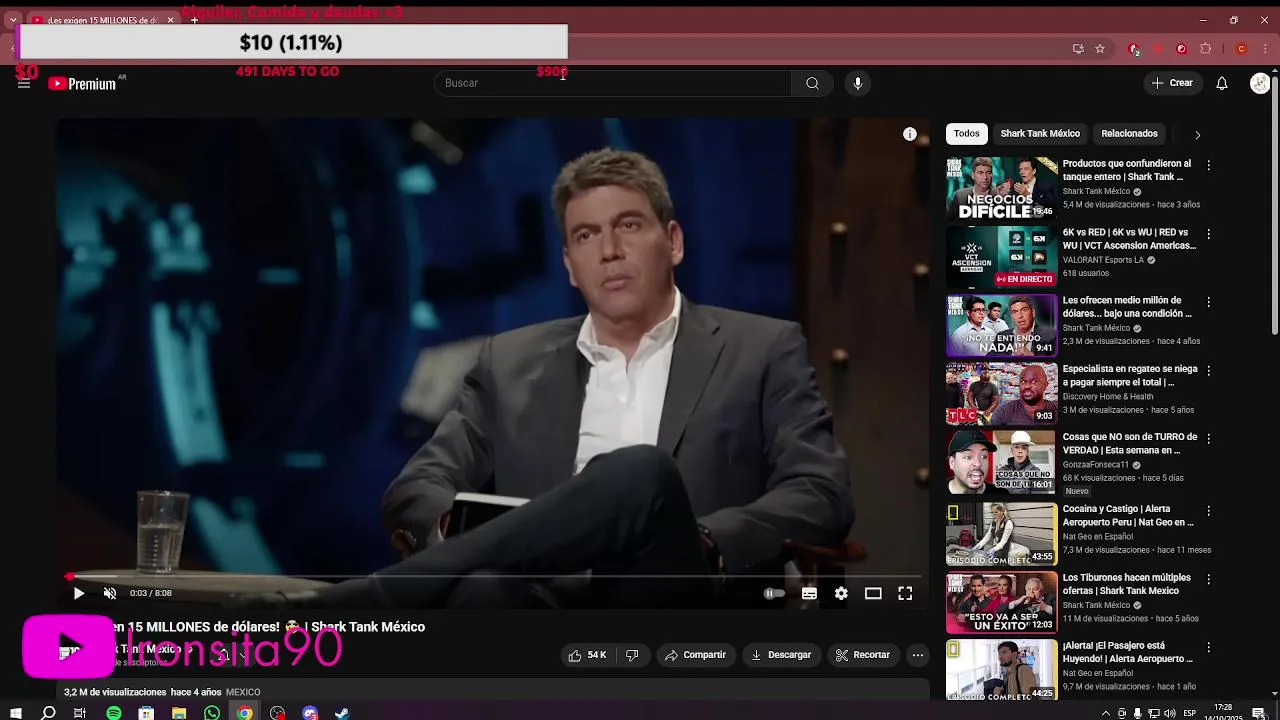Open GonzaaFonseca11 channel link
The height and width of the screenshot is (720, 1280).
[x=1095, y=465]
